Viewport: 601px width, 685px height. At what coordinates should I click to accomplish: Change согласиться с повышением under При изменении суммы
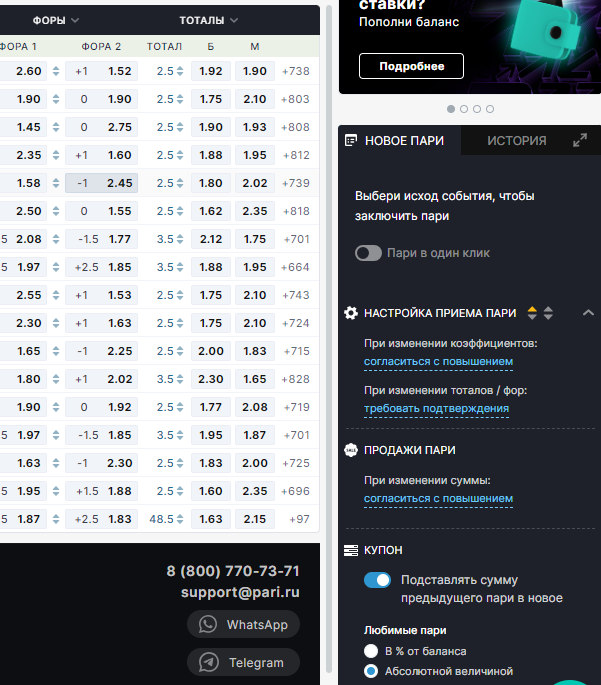point(439,498)
